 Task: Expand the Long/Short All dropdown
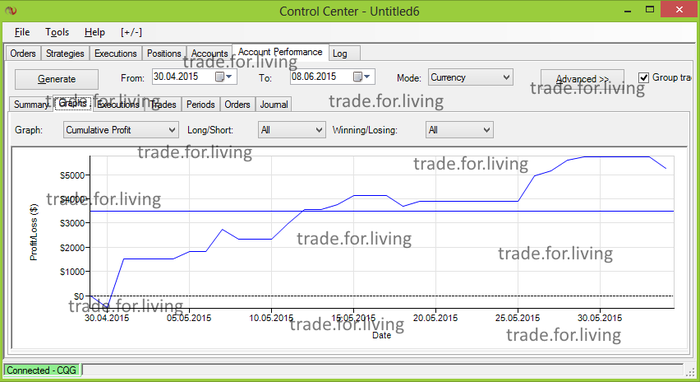coord(319,130)
